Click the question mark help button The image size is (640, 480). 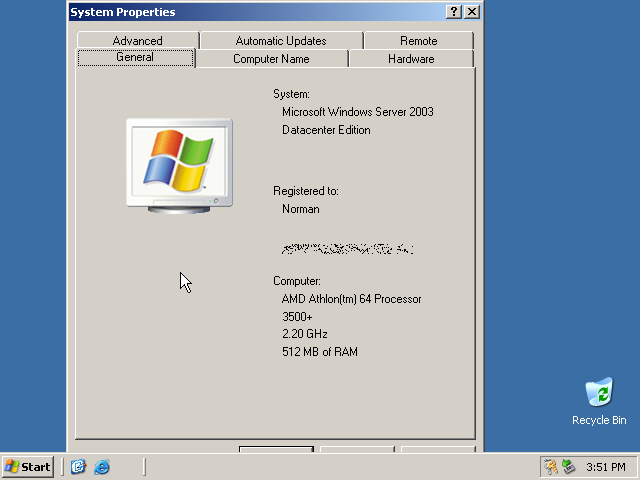[x=453, y=11]
